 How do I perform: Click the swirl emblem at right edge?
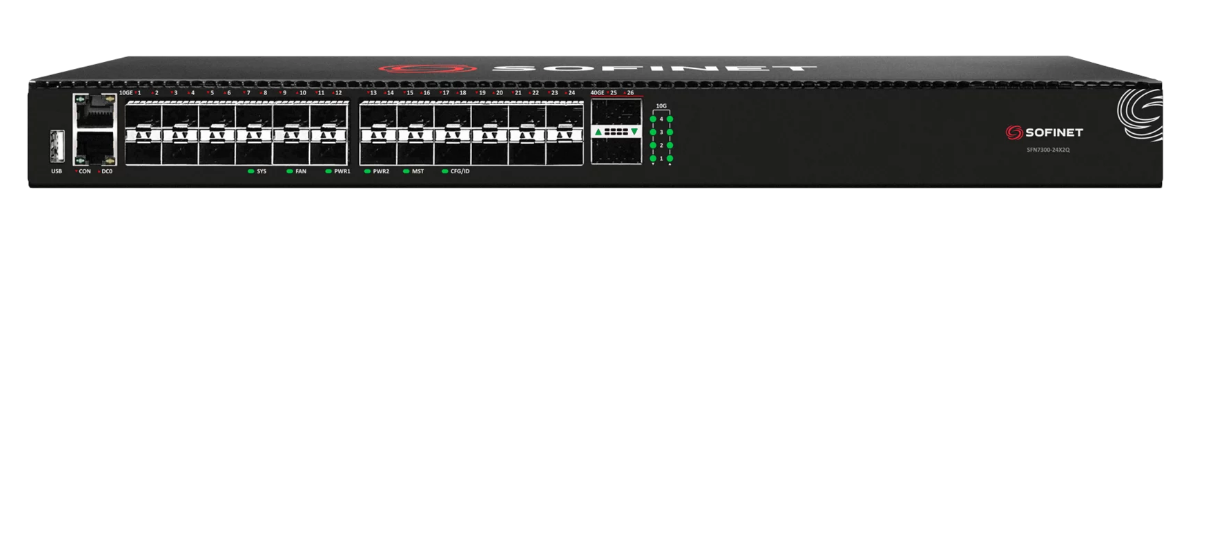pyautogui.click(x=1139, y=114)
